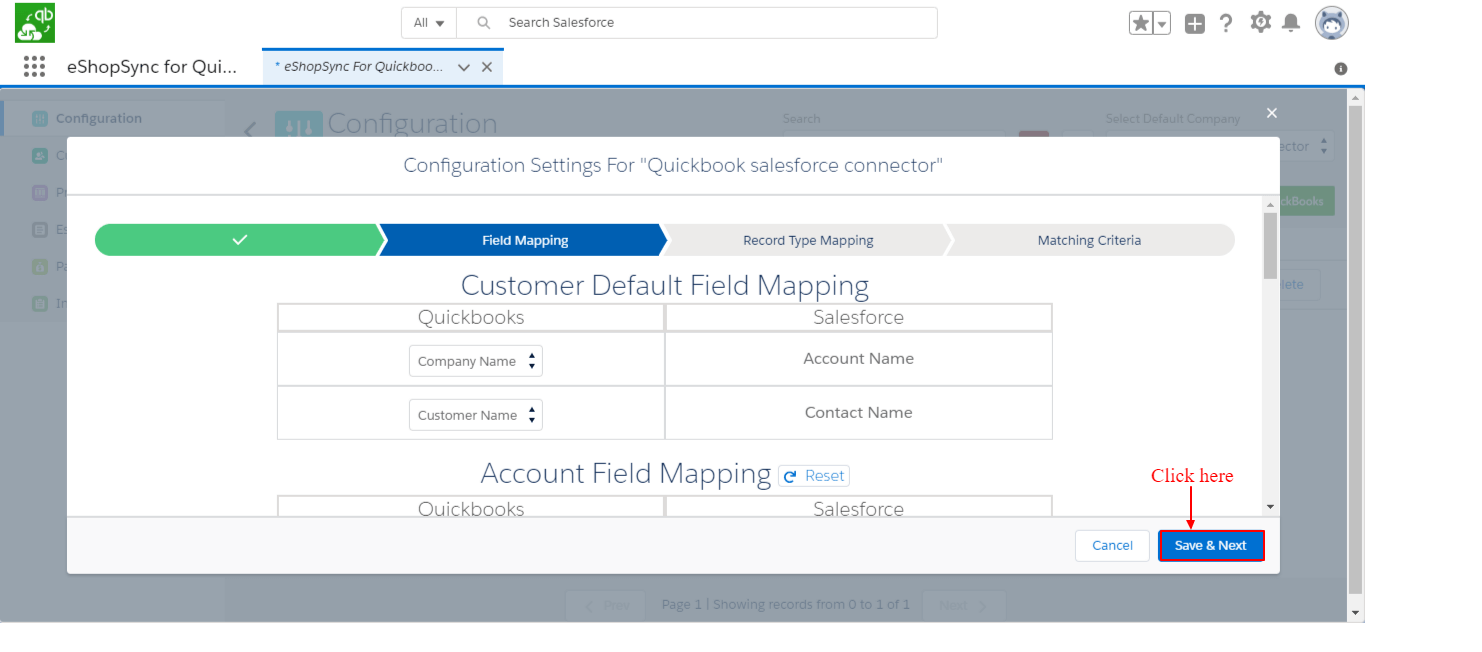Viewport: 1482px width, 652px height.
Task: Open the Help question mark icon
Action: [1226, 23]
